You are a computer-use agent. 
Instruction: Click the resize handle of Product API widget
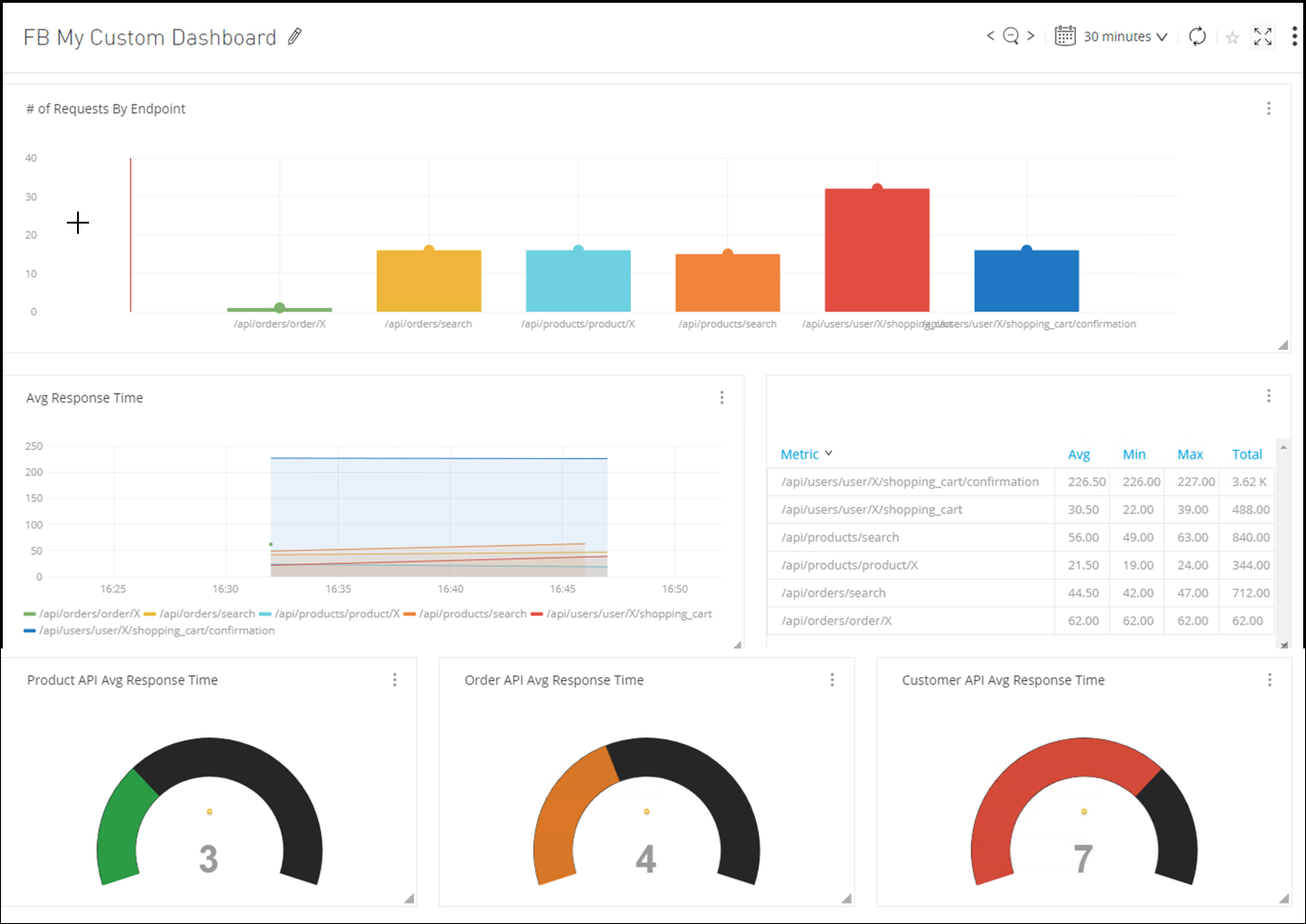[x=409, y=898]
